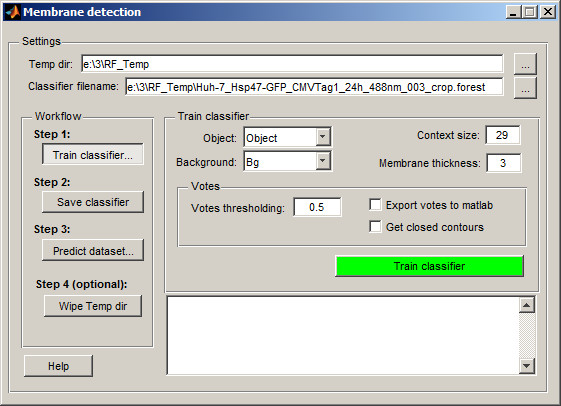Browse for Classifier filename with ellipsis button

pyautogui.click(x=525, y=88)
